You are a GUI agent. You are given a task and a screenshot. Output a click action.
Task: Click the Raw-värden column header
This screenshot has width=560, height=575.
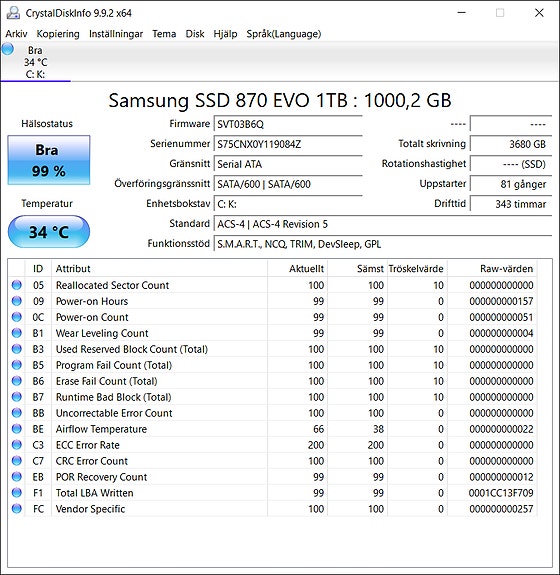492,269
